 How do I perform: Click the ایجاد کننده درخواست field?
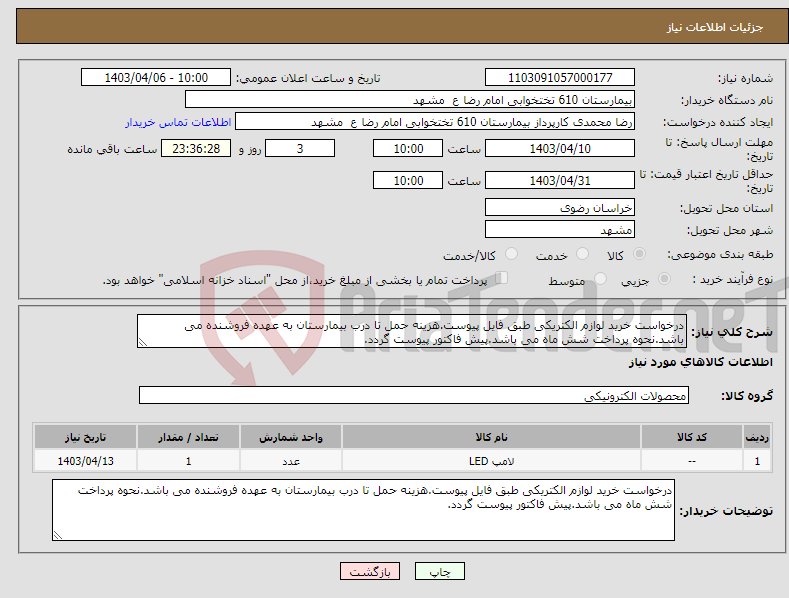[435, 122]
